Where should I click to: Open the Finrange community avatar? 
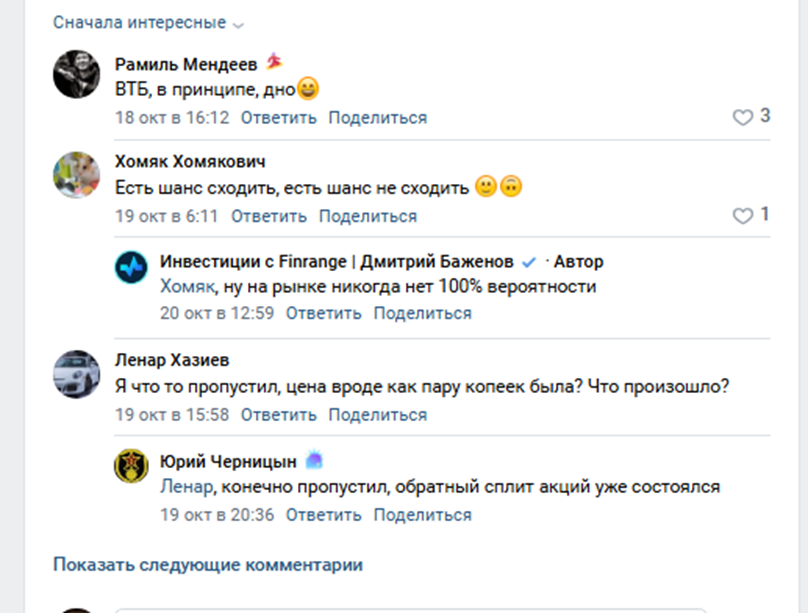coord(131,262)
